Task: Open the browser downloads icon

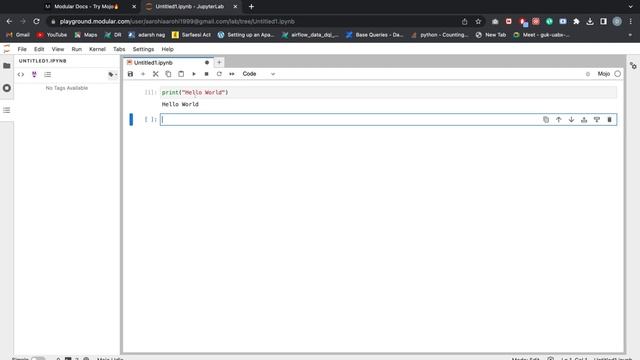Action: [x=590, y=21]
